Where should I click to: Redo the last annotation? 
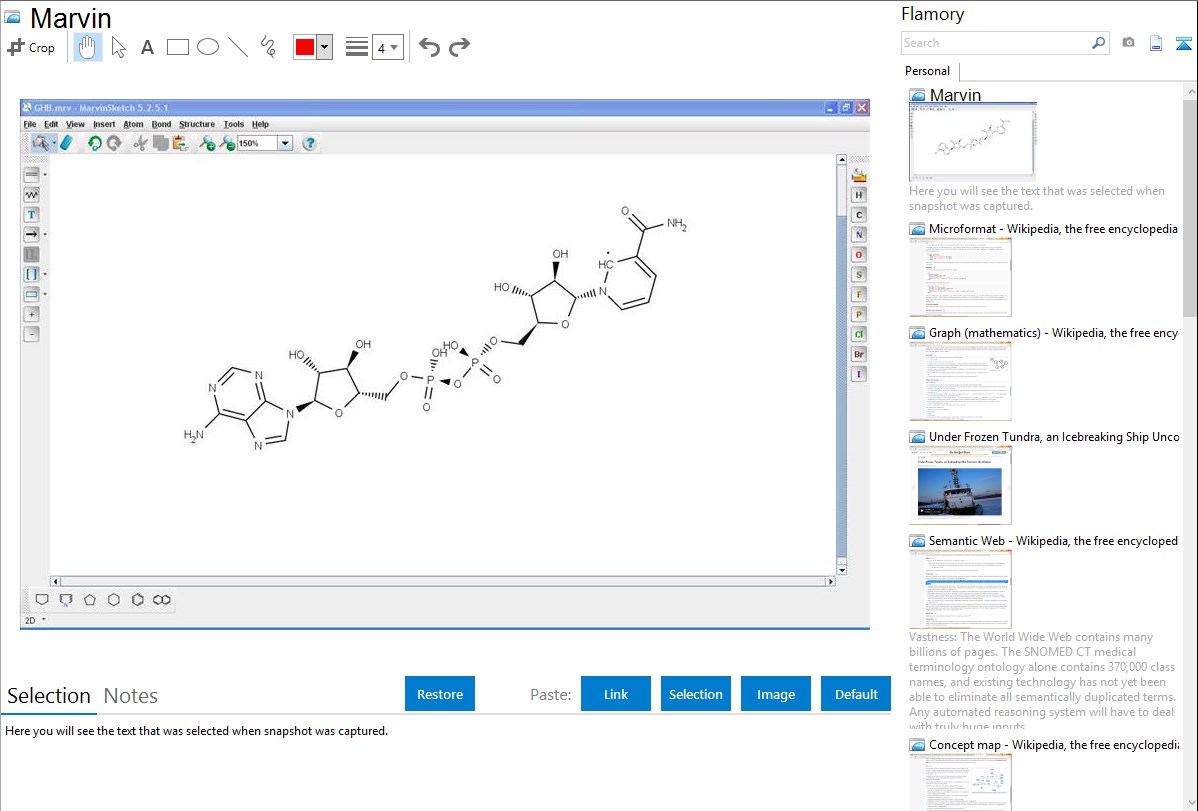pos(459,47)
